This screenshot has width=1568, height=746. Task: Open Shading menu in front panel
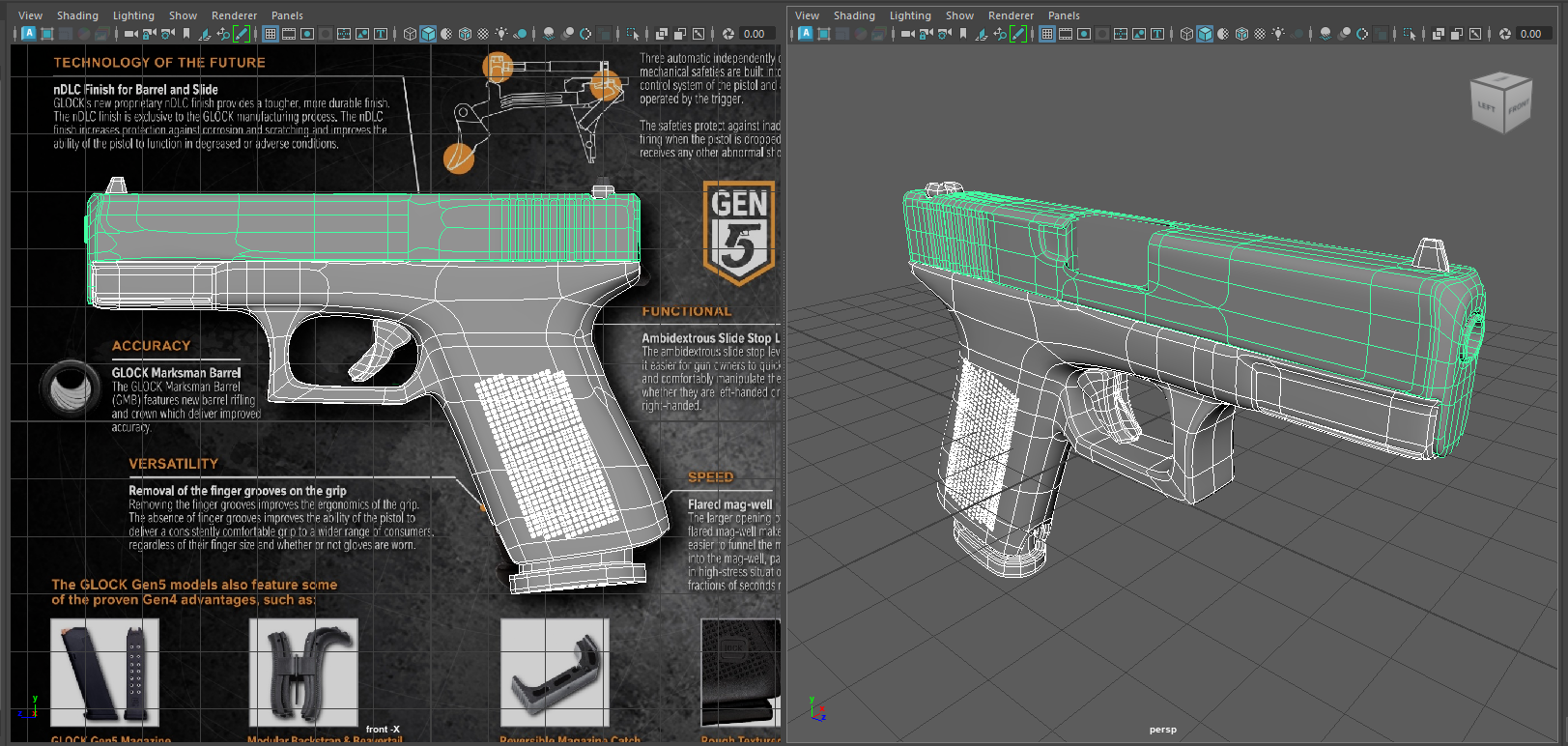coord(77,15)
